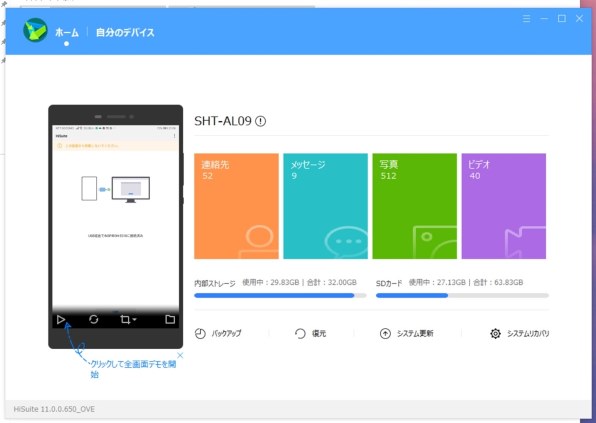Switch to the ホーム tab
The image size is (596, 423).
67,32
